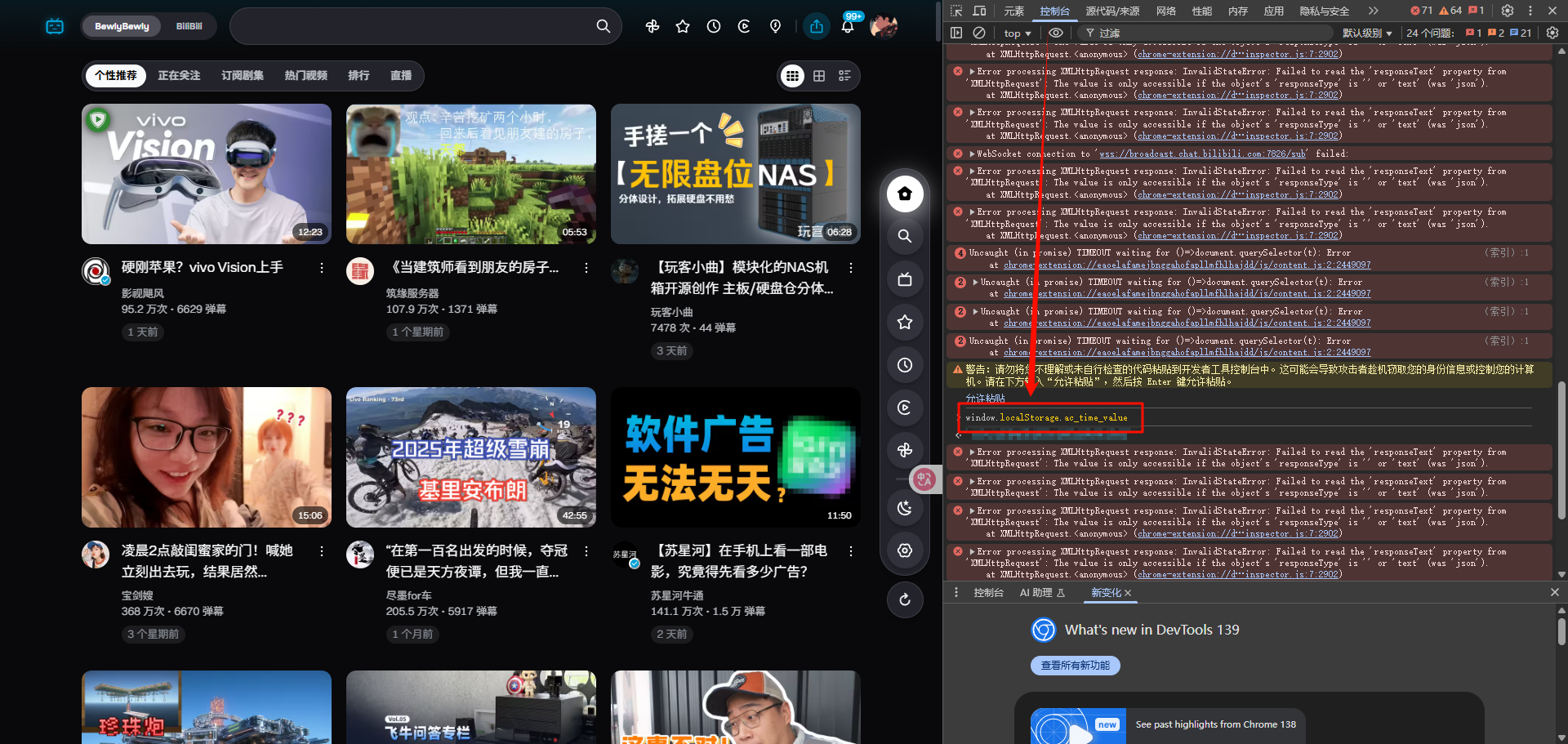Select the list layout view option
The height and width of the screenshot is (744, 1568).
(x=844, y=76)
